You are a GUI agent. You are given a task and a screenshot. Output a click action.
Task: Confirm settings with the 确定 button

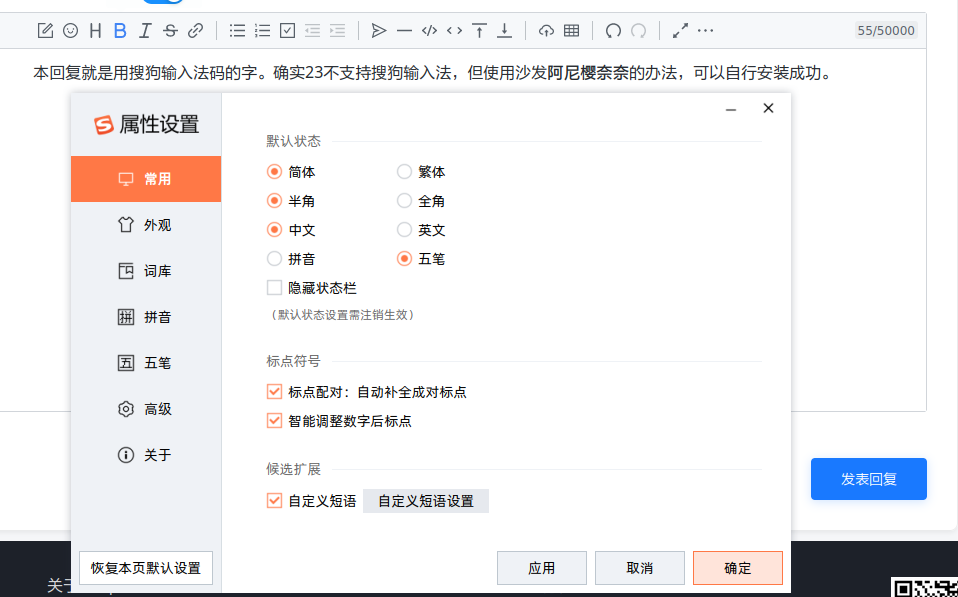click(737, 567)
